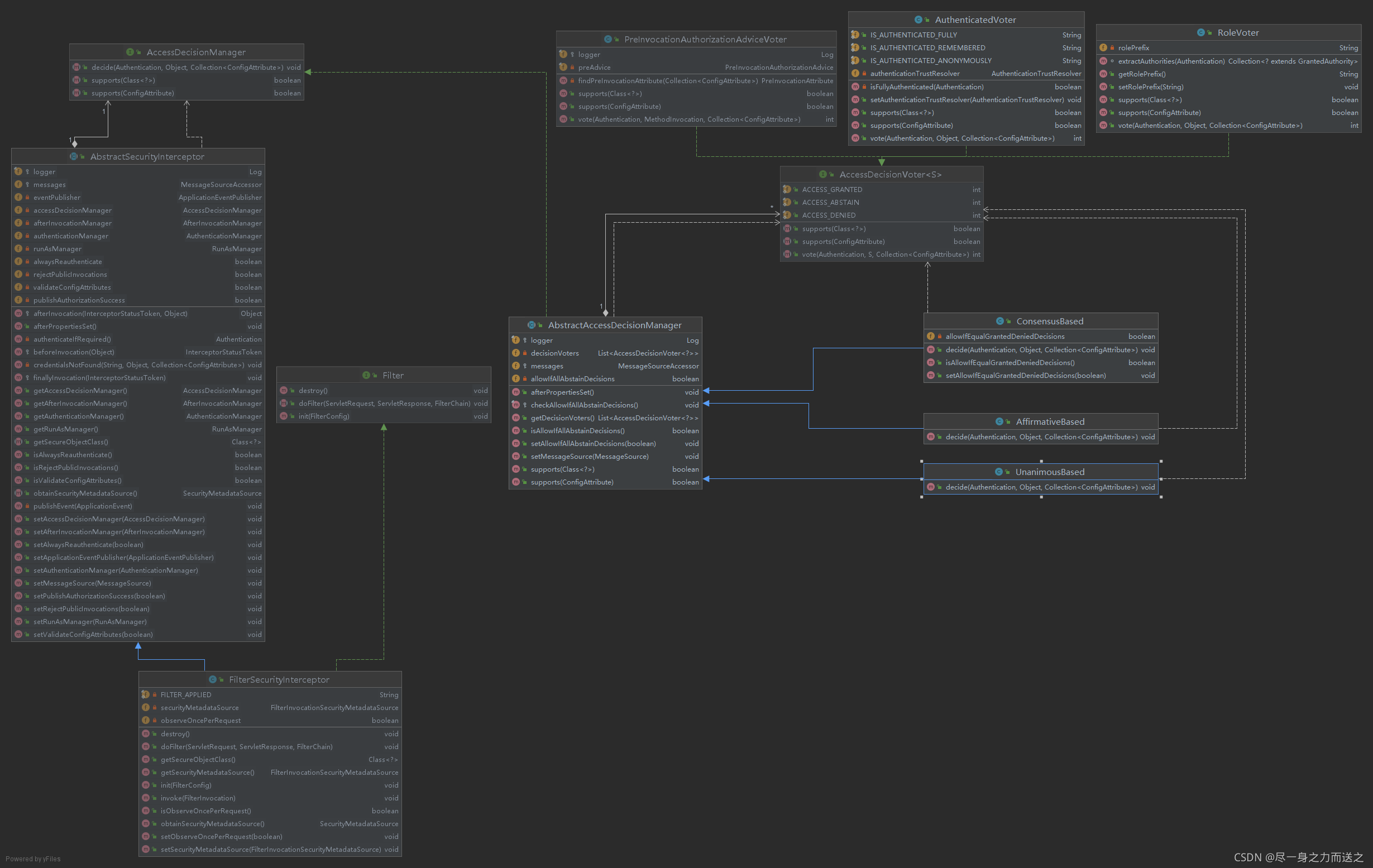This screenshot has height=868, width=1373.
Task: Click the FilterSecurityInterceptor class icon
Action: click(x=213, y=679)
